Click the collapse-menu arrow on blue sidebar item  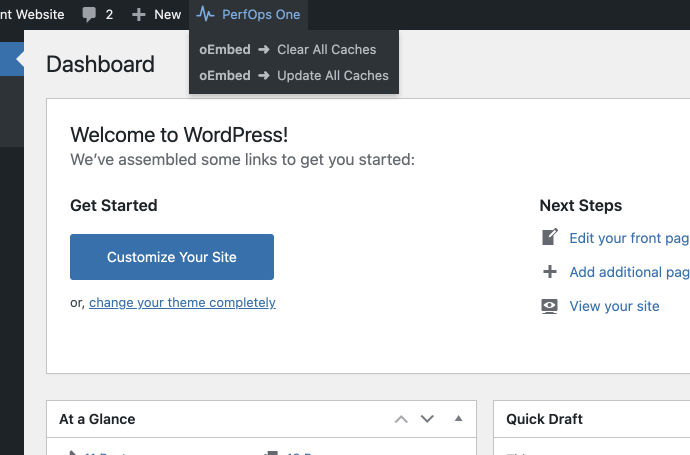coord(19,59)
